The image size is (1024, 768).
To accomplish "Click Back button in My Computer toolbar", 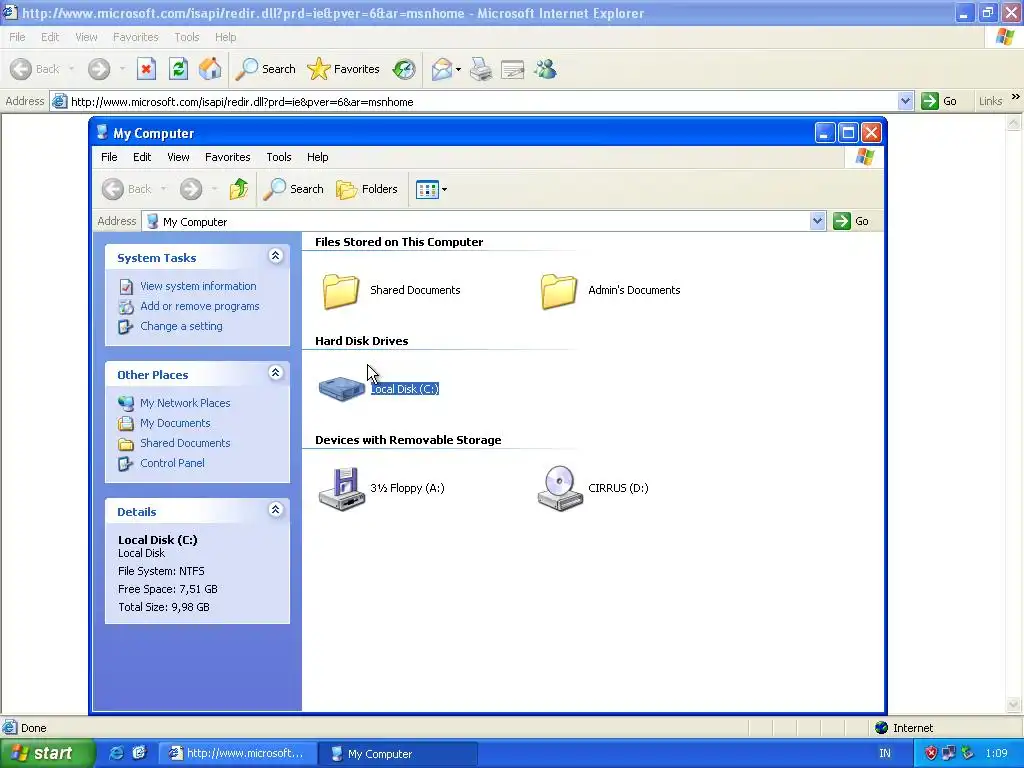I will pos(127,189).
